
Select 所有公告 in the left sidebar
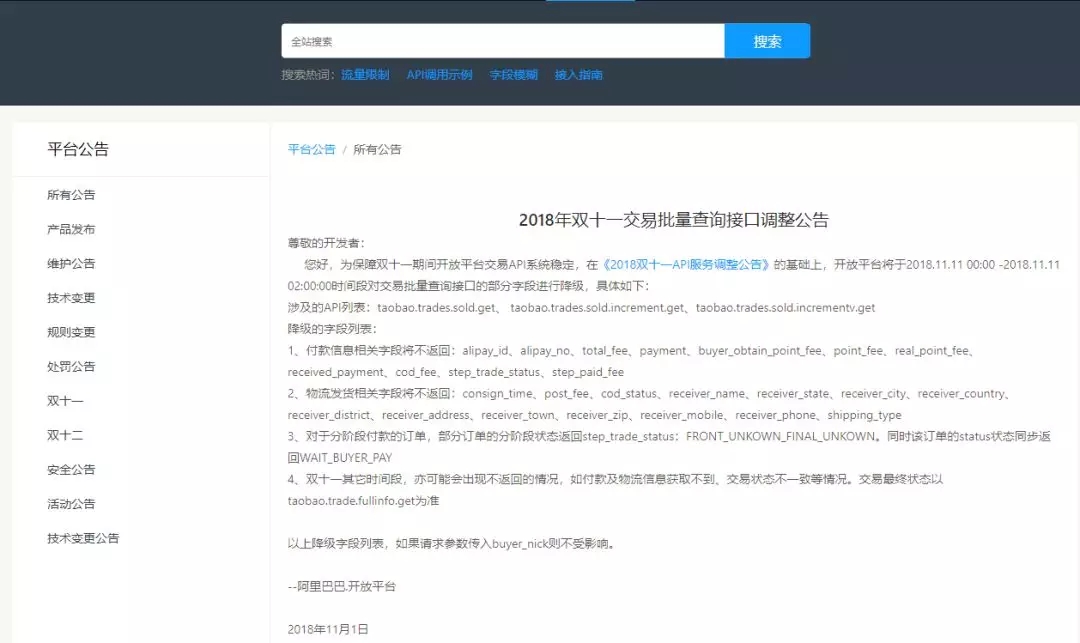71,195
